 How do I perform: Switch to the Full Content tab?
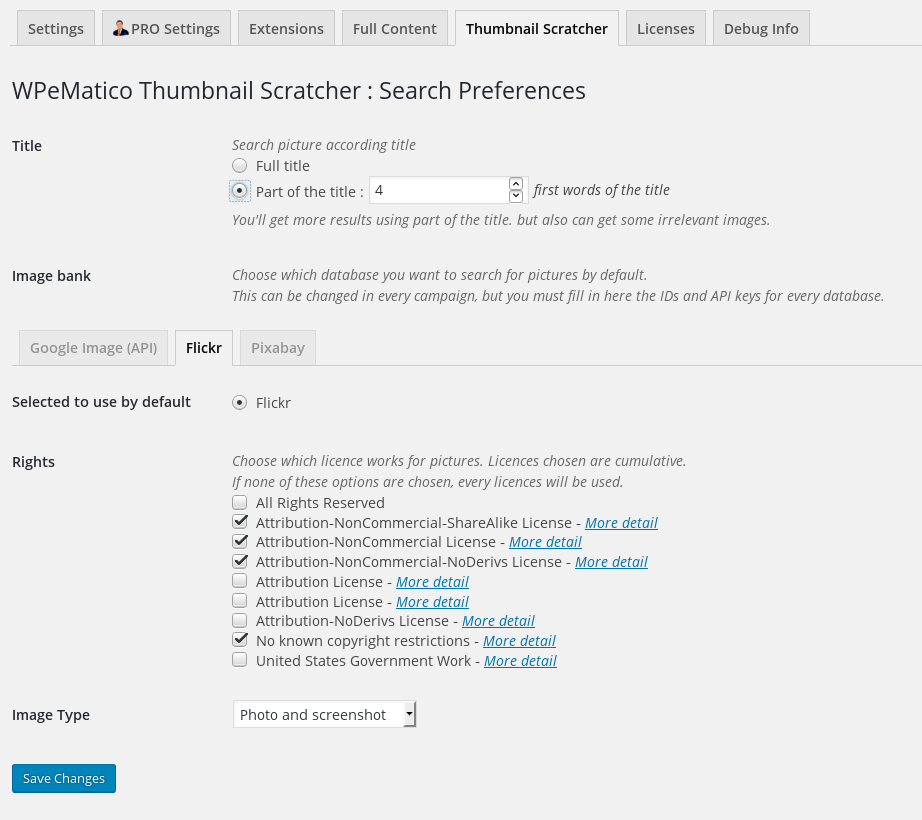pos(395,28)
